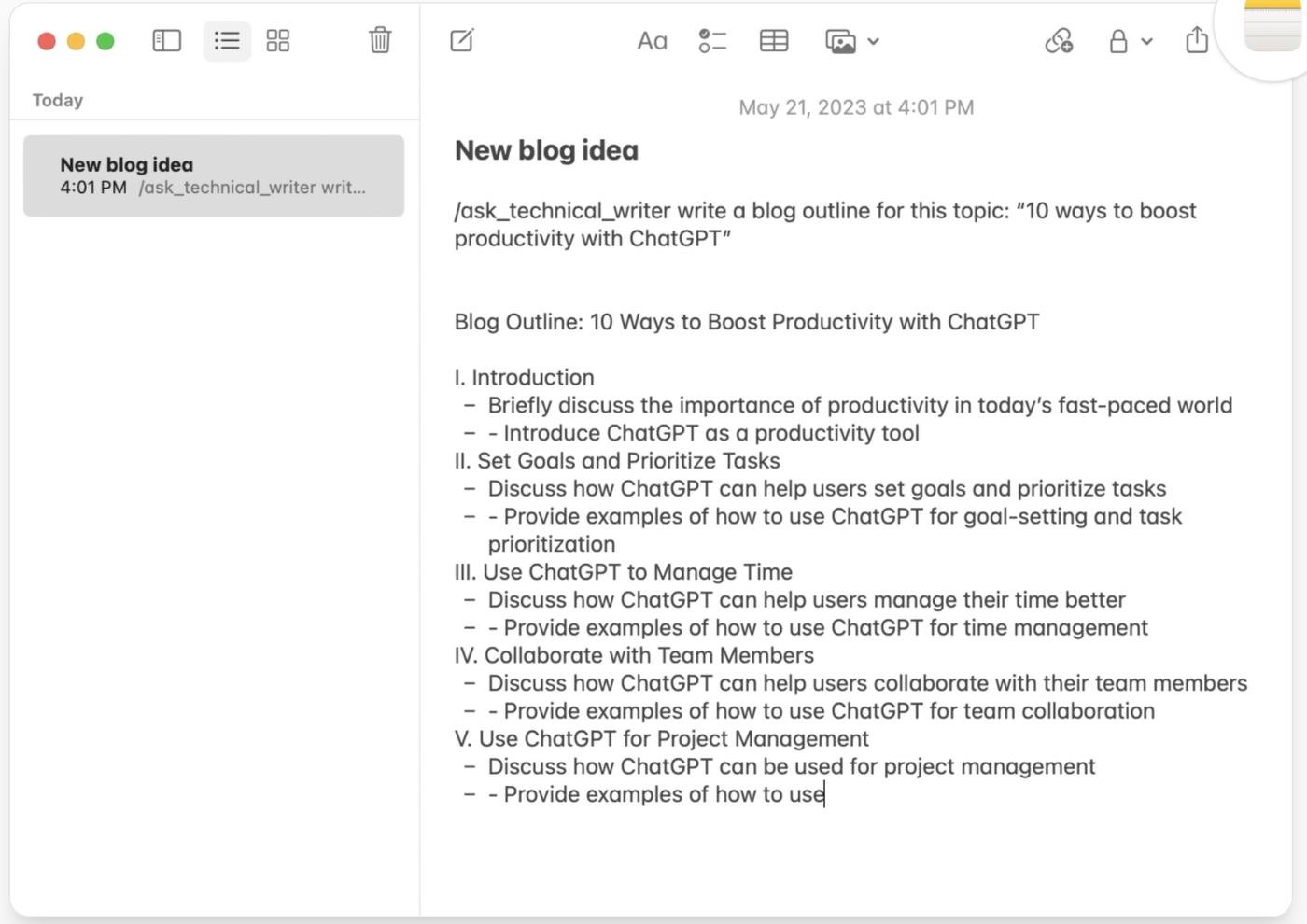The width and height of the screenshot is (1307, 924).
Task: Select the 'New blog idea' note in list
Action: pyautogui.click(x=214, y=175)
